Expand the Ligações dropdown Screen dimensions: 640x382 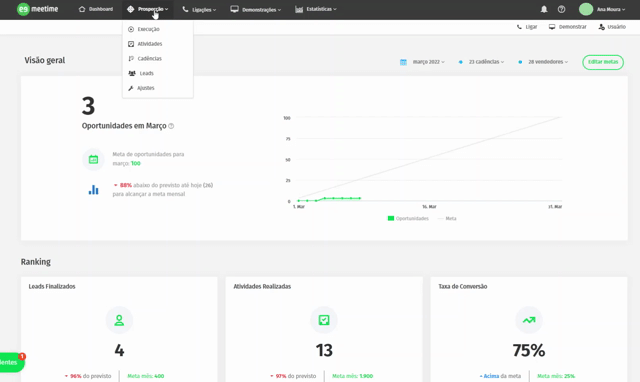pos(199,9)
